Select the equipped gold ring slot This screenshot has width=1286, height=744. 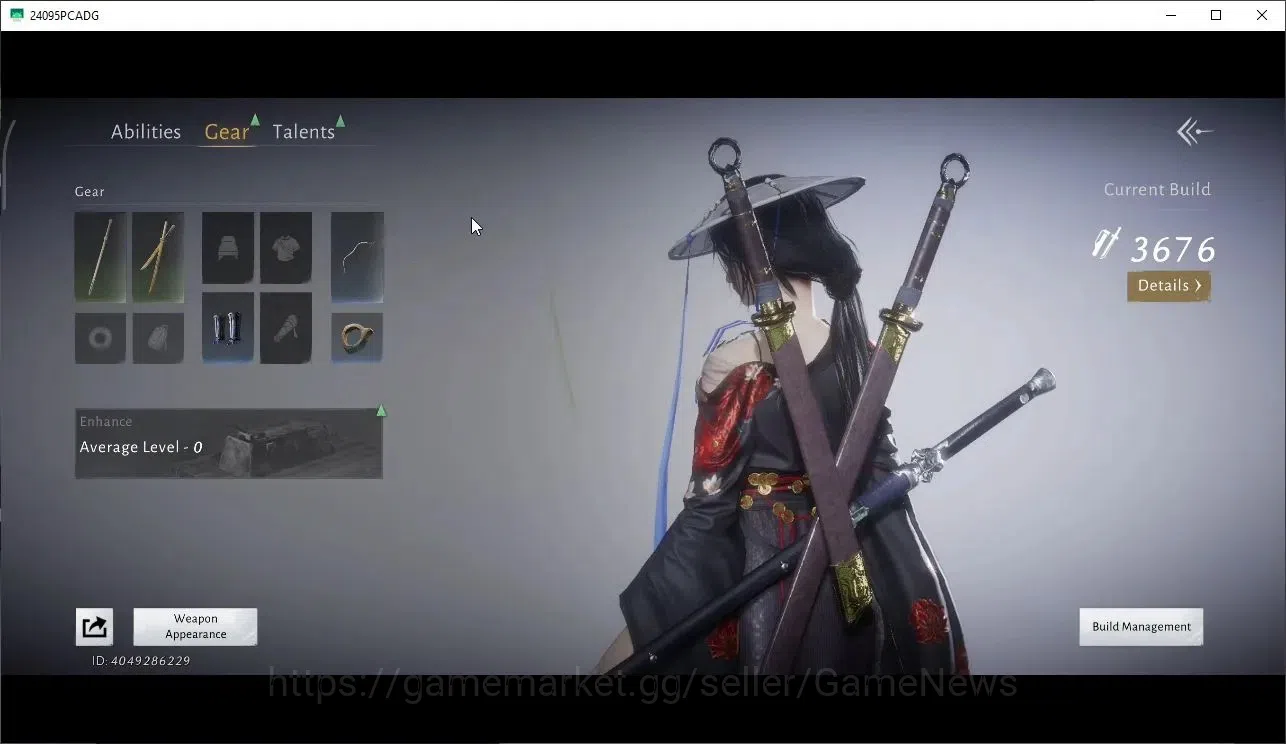tap(357, 338)
